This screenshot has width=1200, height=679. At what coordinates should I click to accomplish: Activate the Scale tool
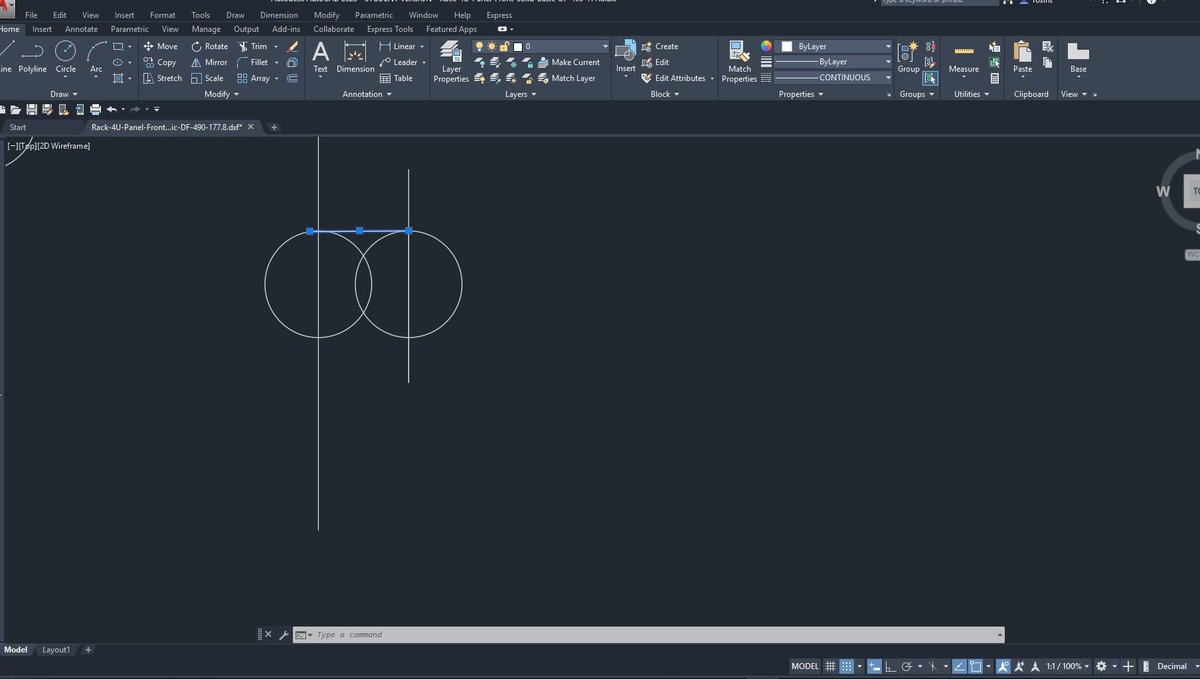[x=207, y=78]
